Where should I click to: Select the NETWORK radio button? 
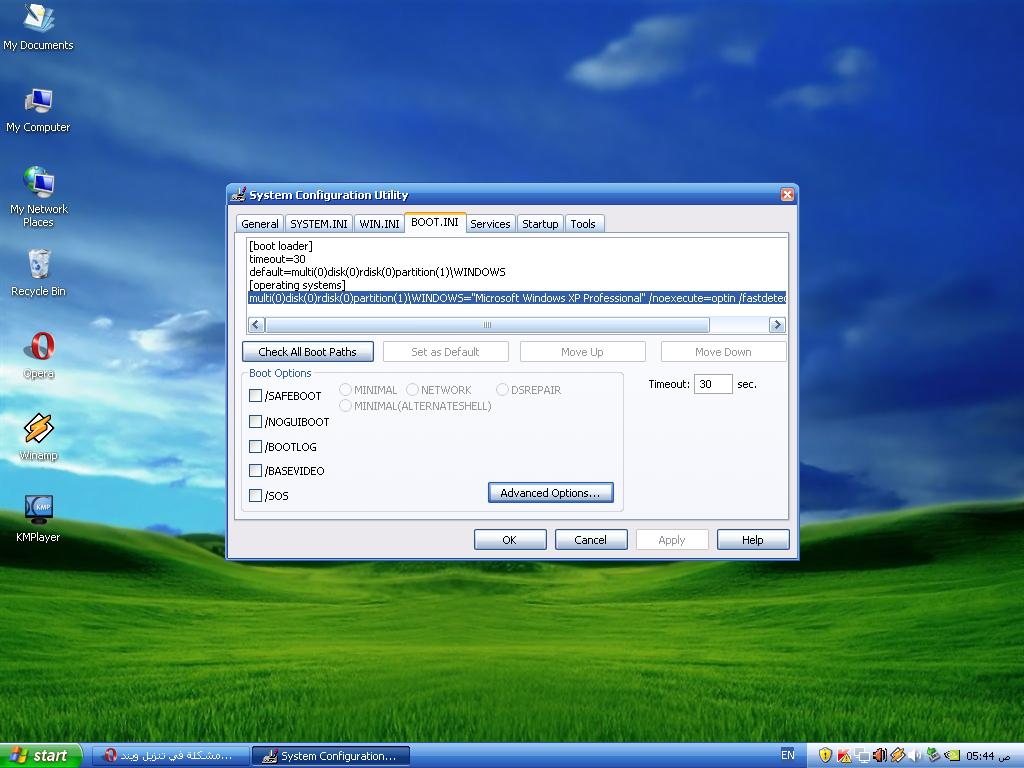[x=412, y=390]
